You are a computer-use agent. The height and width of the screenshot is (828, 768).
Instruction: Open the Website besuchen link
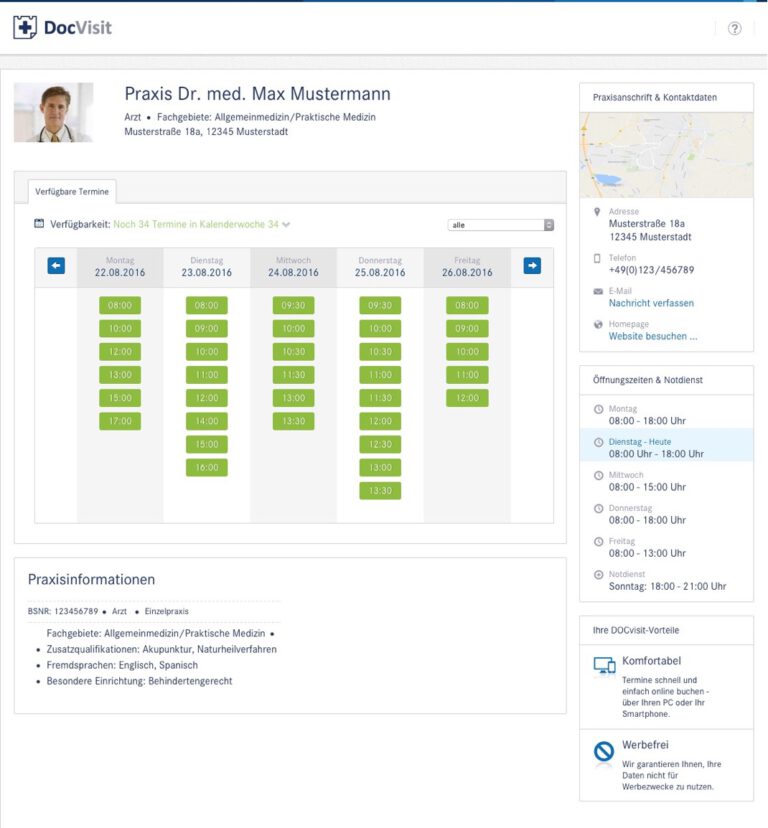click(x=653, y=337)
